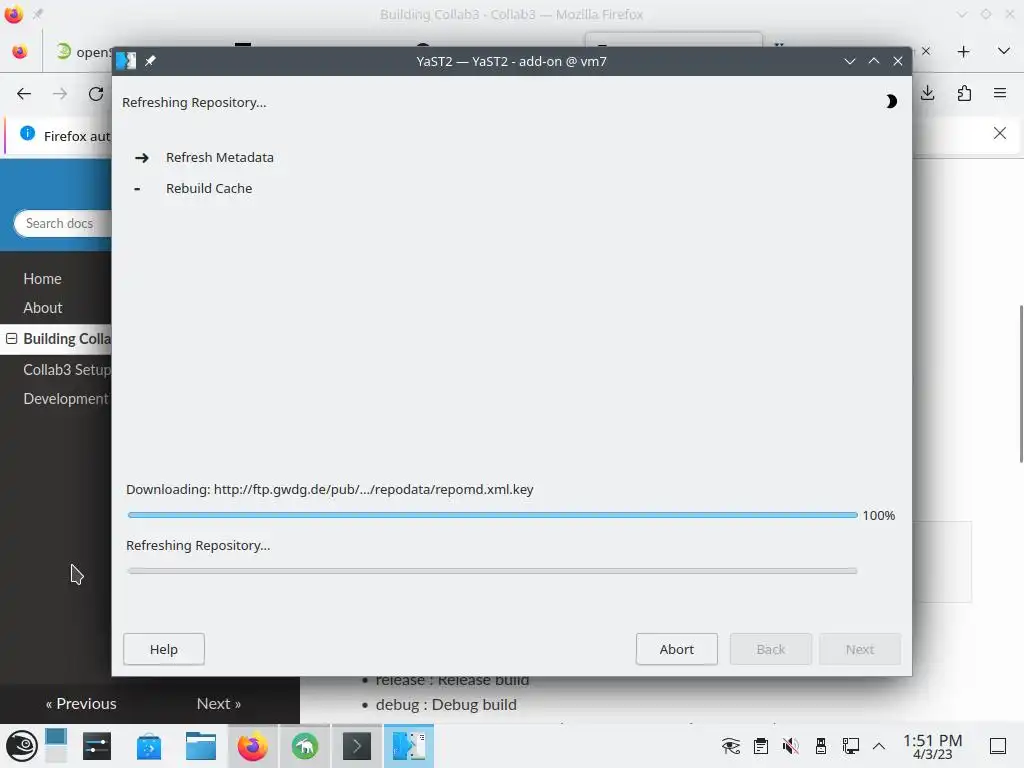The height and width of the screenshot is (768, 1024).
Task: Open Firefox downloads panel
Action: pyautogui.click(x=927, y=93)
